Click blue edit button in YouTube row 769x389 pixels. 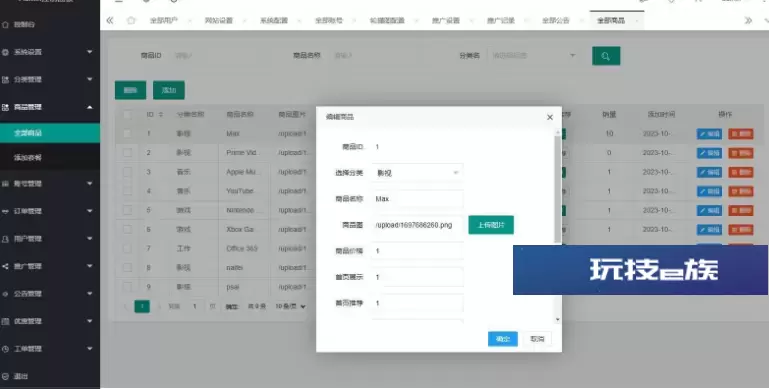[x=709, y=191]
